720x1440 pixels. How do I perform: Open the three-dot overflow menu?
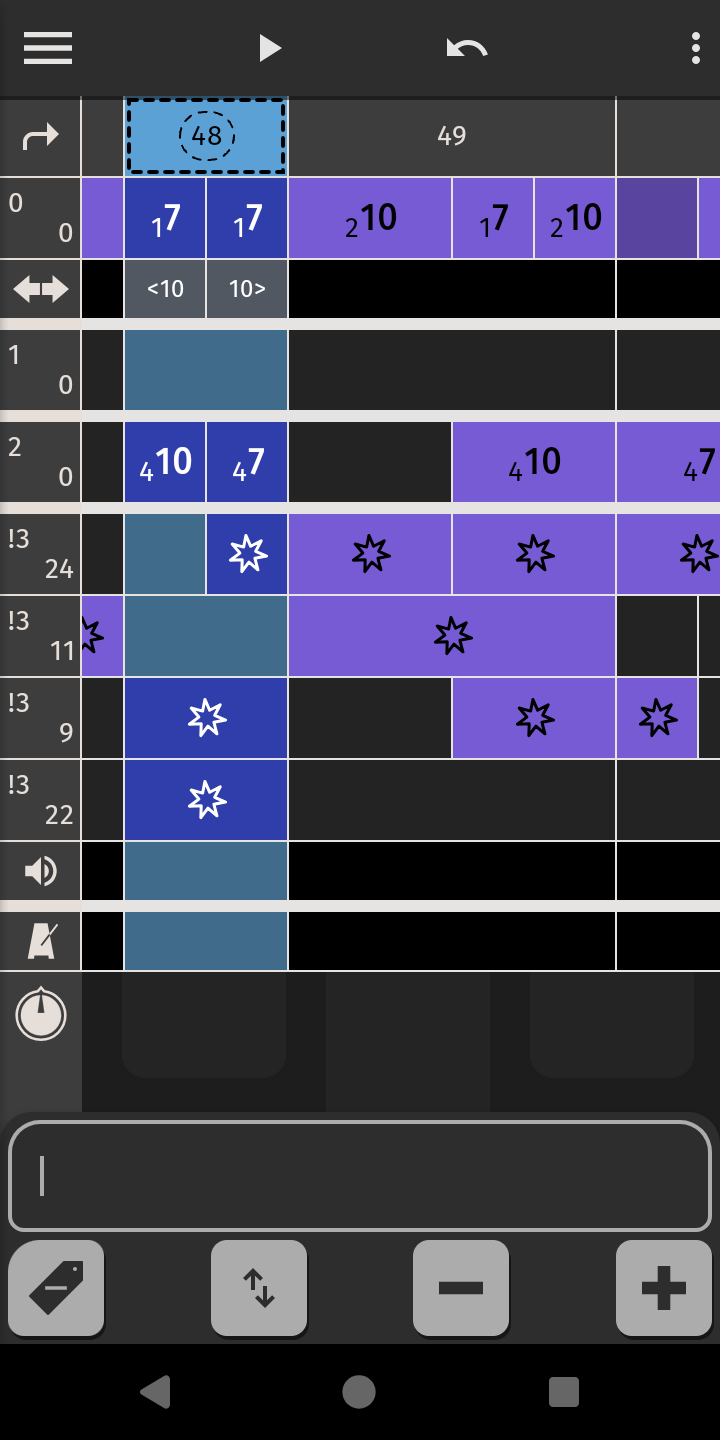point(695,48)
